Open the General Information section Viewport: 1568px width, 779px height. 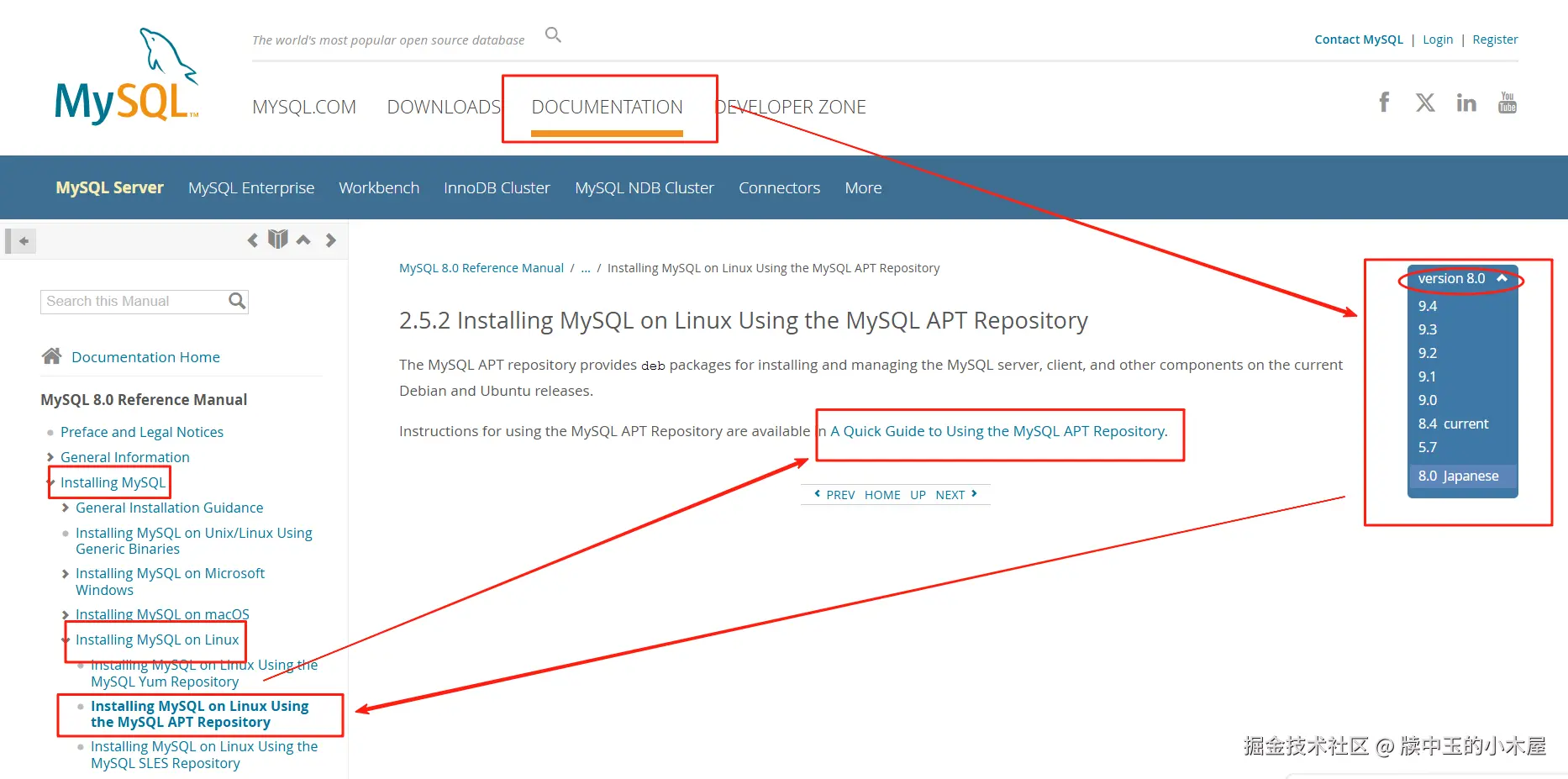click(x=125, y=457)
